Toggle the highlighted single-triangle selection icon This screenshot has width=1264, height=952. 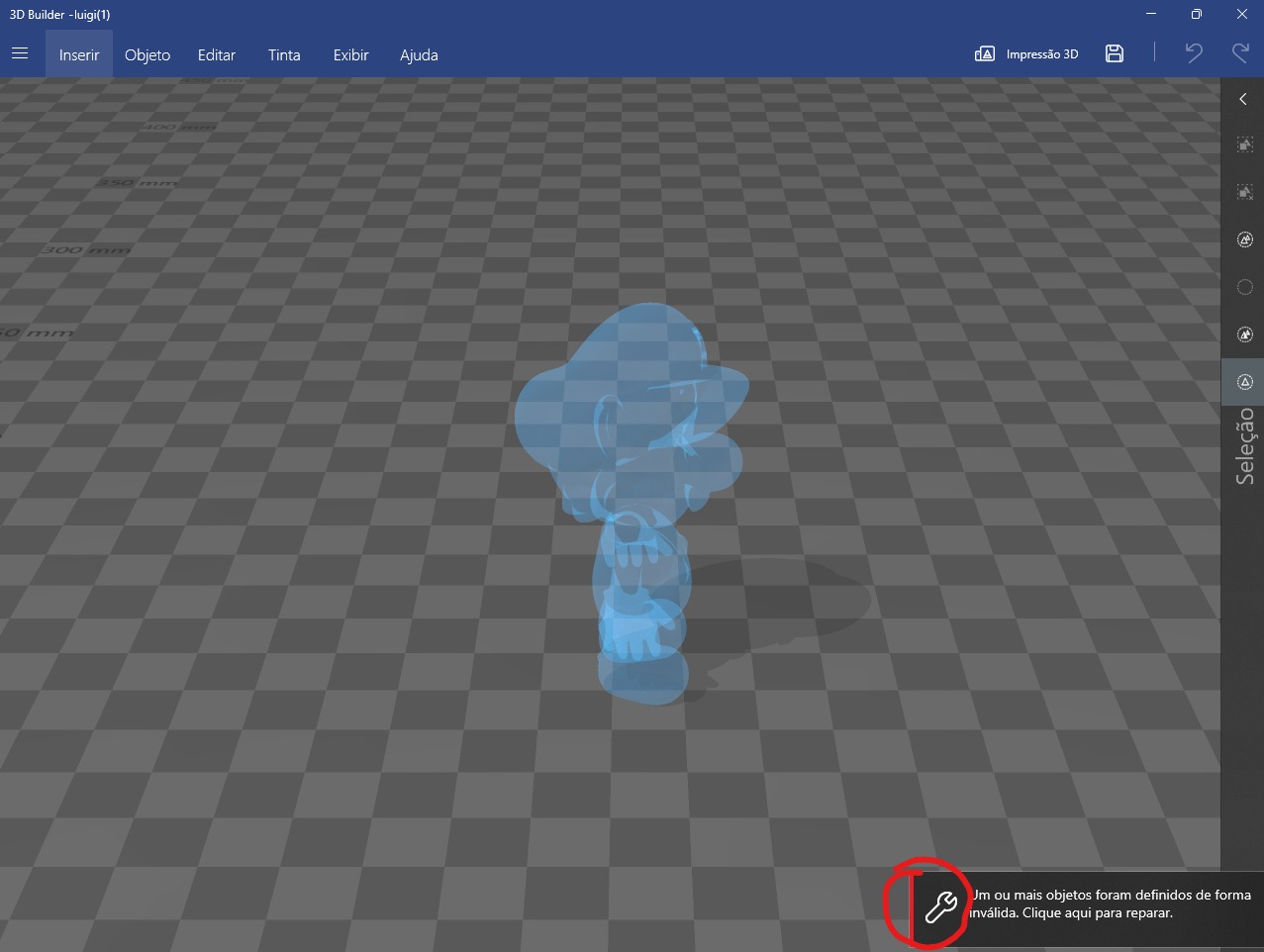point(1245,382)
